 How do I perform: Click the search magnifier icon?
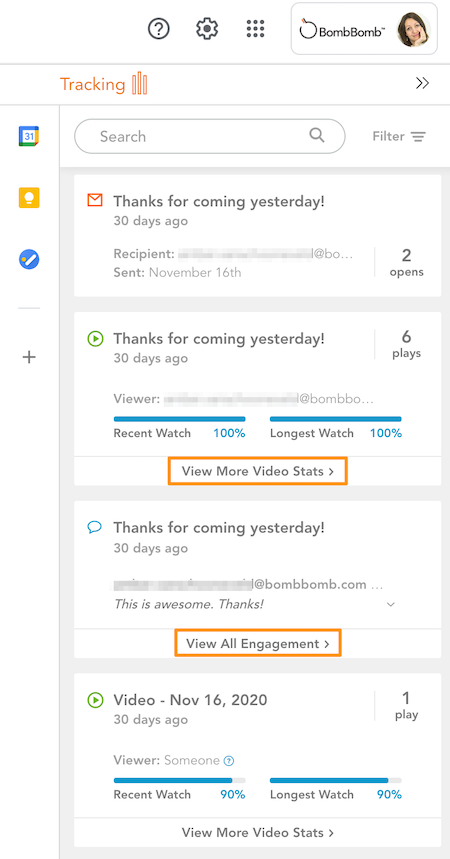click(317, 135)
